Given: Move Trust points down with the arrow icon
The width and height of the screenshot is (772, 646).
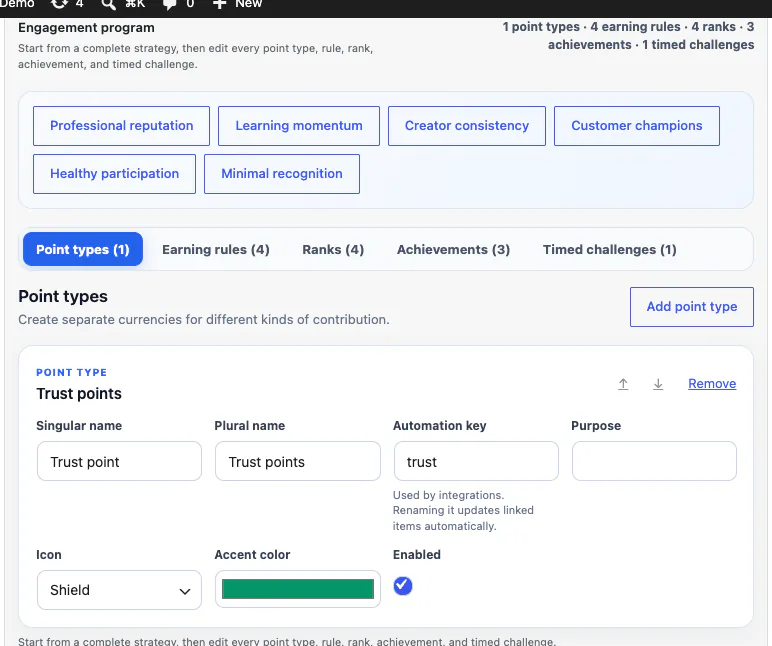Looking at the screenshot, I should pos(658,384).
